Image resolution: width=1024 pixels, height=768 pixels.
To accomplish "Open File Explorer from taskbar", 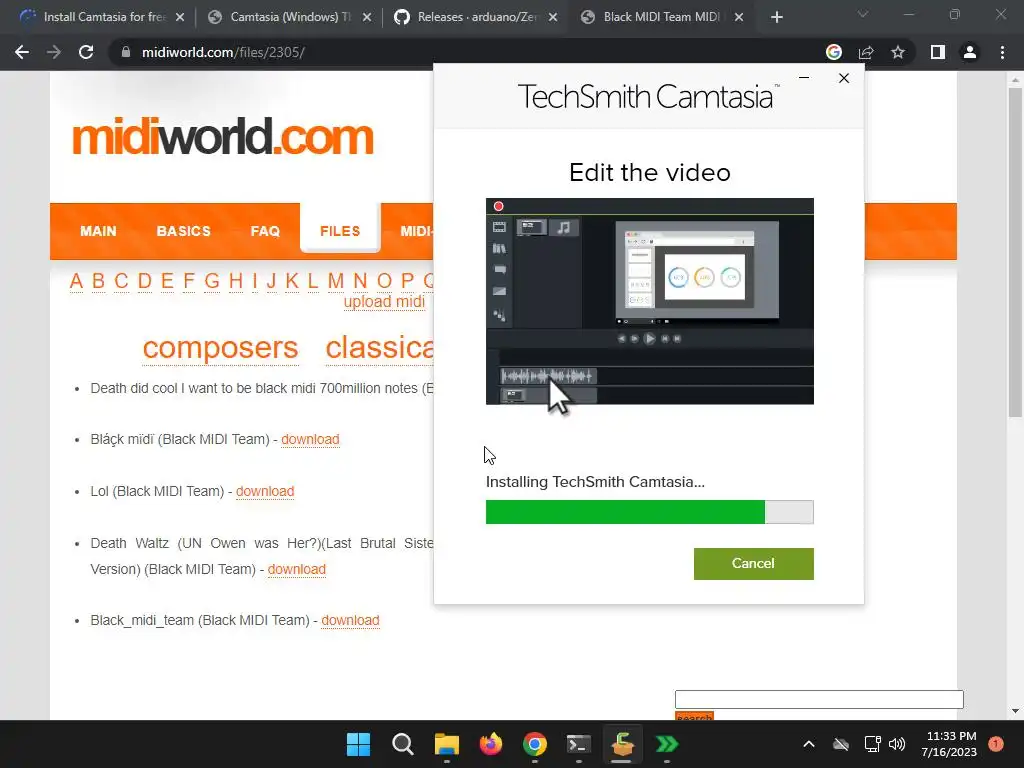I will [447, 744].
